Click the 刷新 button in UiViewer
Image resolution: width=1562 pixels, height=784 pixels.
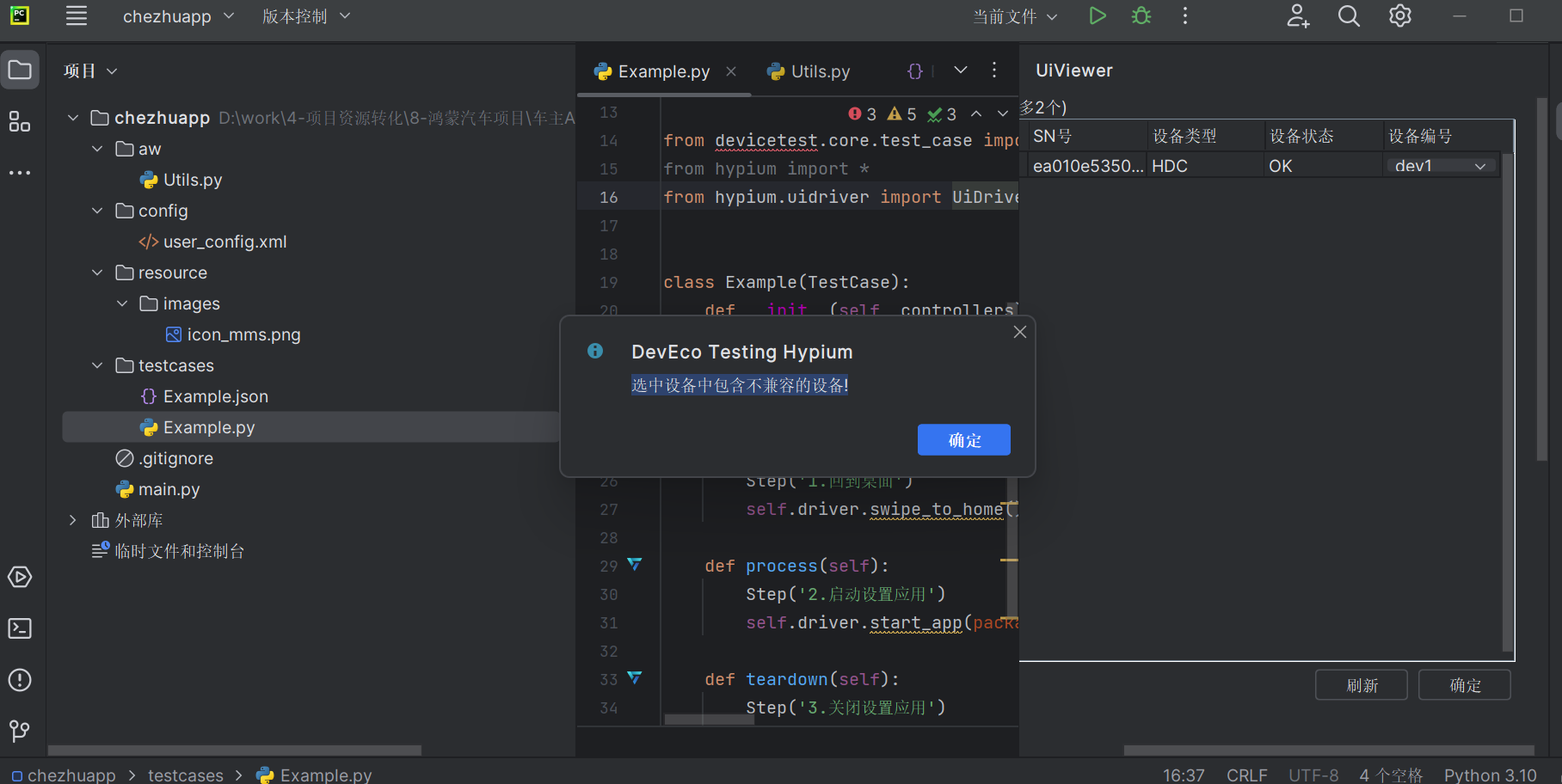(1362, 685)
